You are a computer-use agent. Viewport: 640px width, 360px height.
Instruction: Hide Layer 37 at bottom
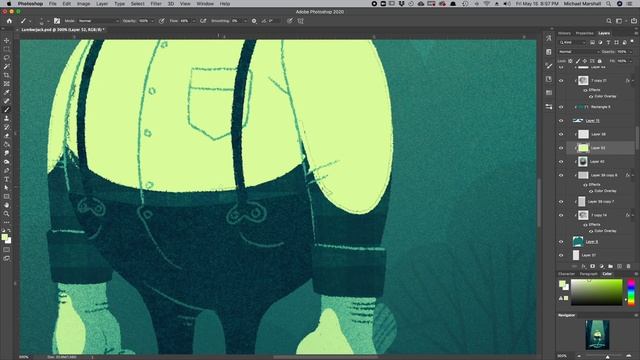point(561,255)
